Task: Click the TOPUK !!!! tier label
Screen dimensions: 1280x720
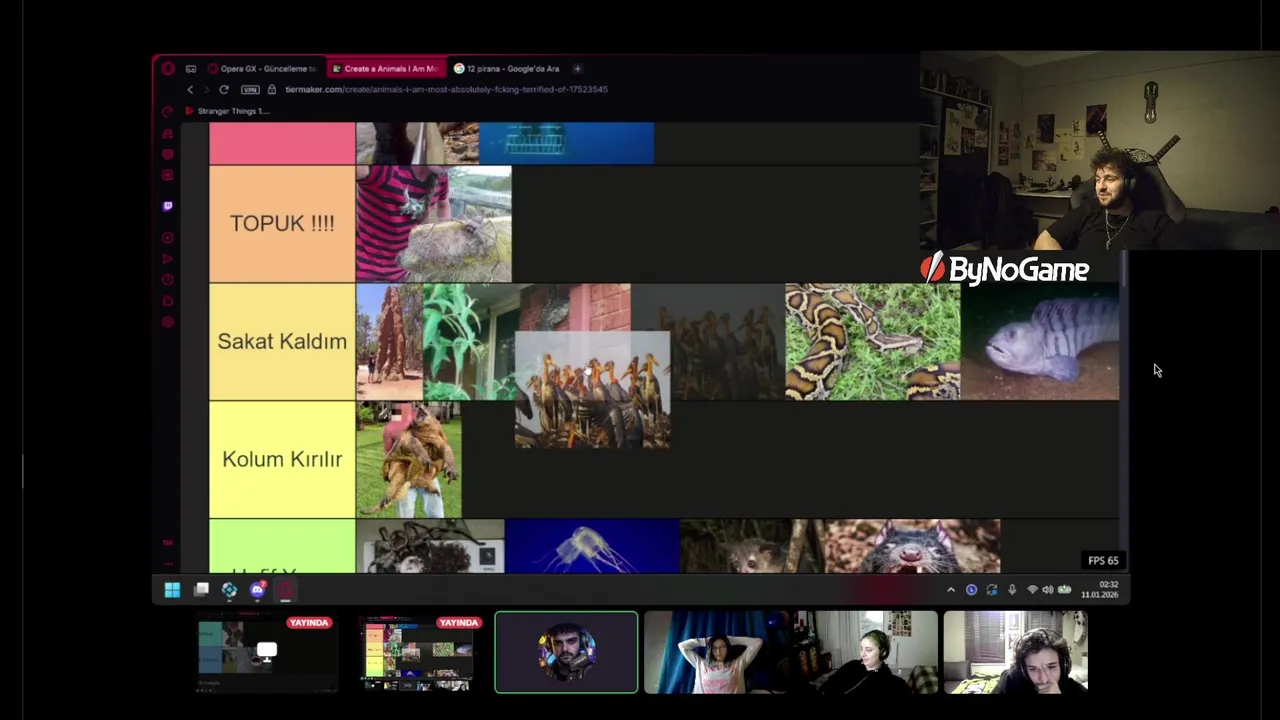Action: [282, 224]
